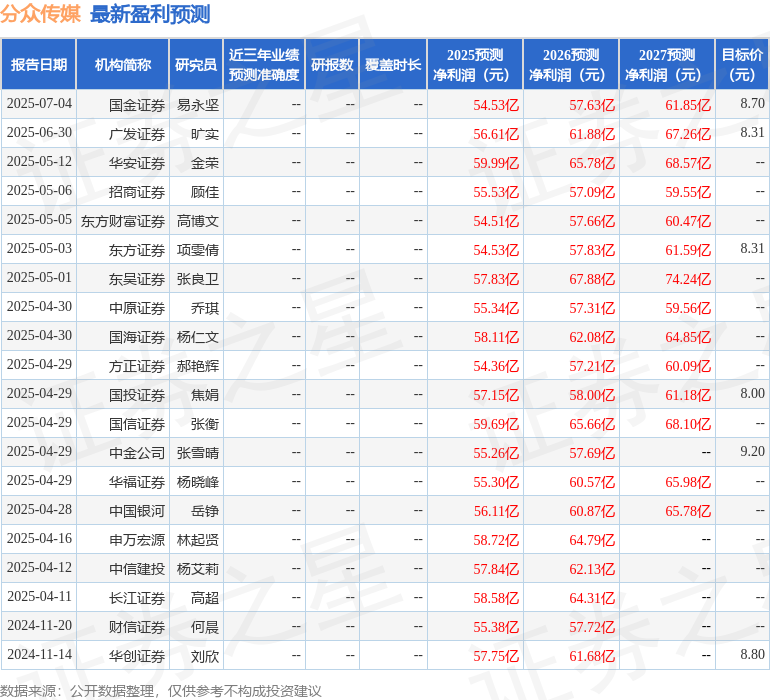Screen dimensions: 770x700
Task: Select the 74.24亿 forecast value for 东吴证券
Action: [688, 279]
